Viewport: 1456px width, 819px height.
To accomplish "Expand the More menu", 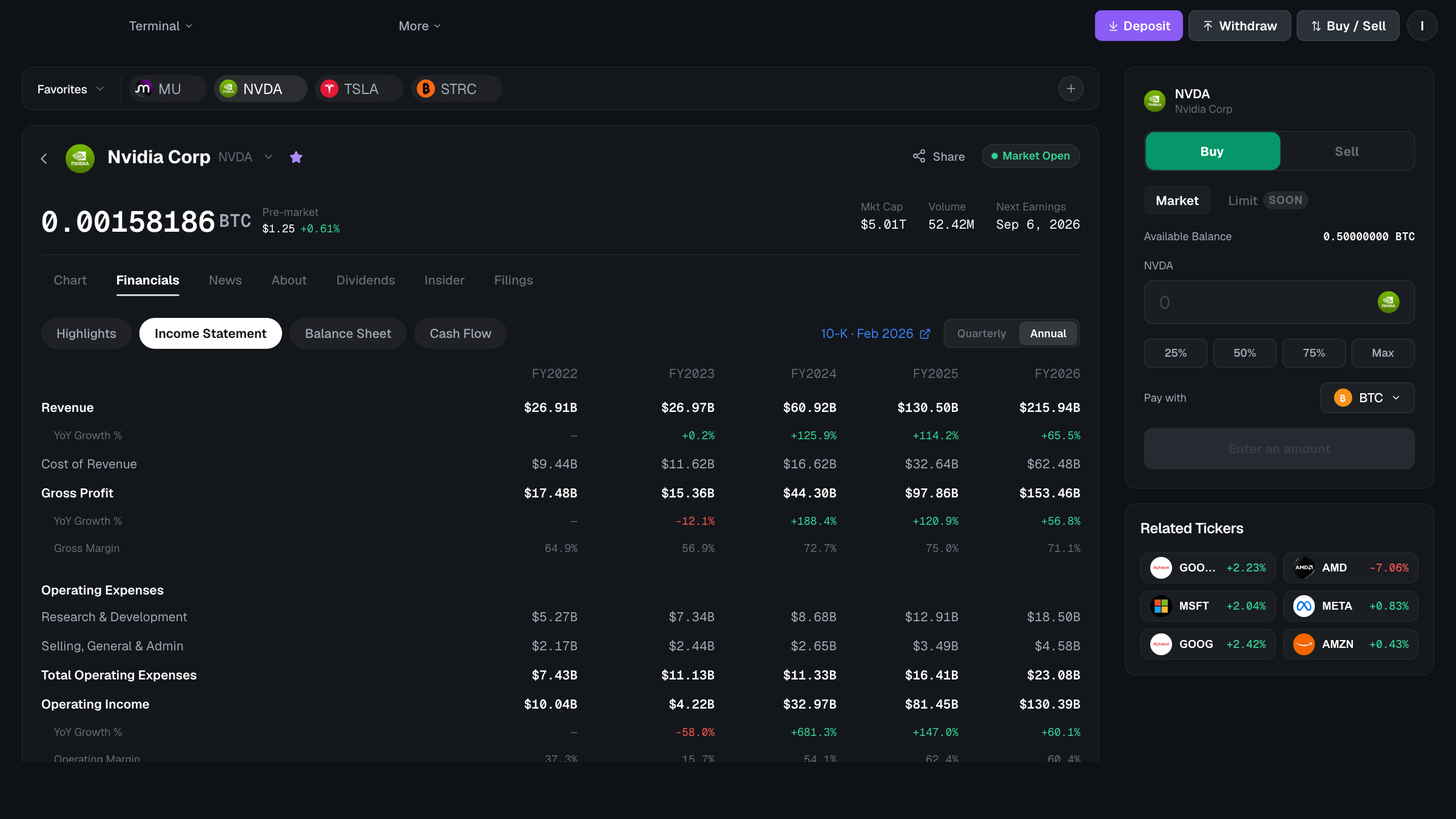I will point(419,25).
